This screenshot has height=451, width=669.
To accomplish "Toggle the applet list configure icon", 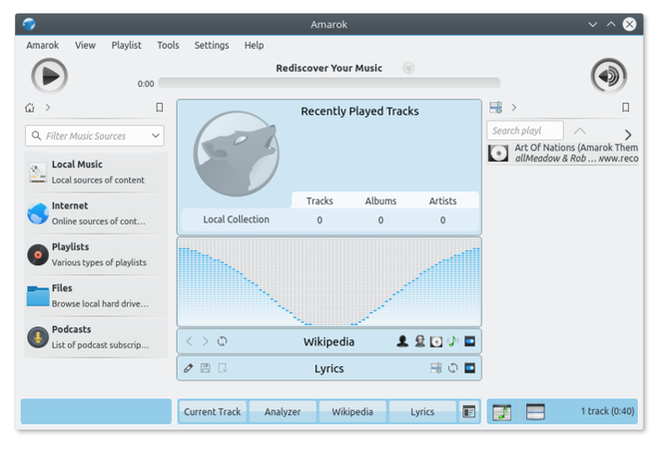I will pyautogui.click(x=469, y=412).
